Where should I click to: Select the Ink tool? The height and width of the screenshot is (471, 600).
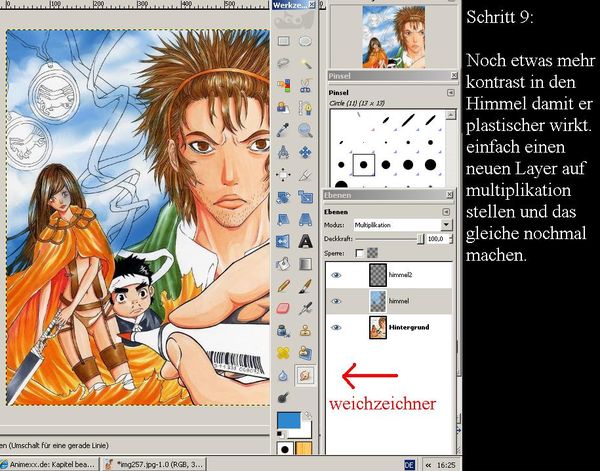pyautogui.click(x=283, y=331)
